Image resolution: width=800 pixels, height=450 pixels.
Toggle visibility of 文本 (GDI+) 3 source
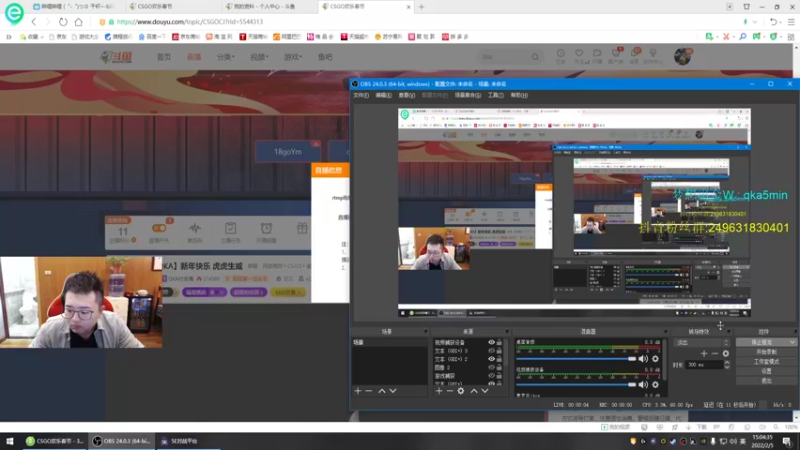click(491, 351)
